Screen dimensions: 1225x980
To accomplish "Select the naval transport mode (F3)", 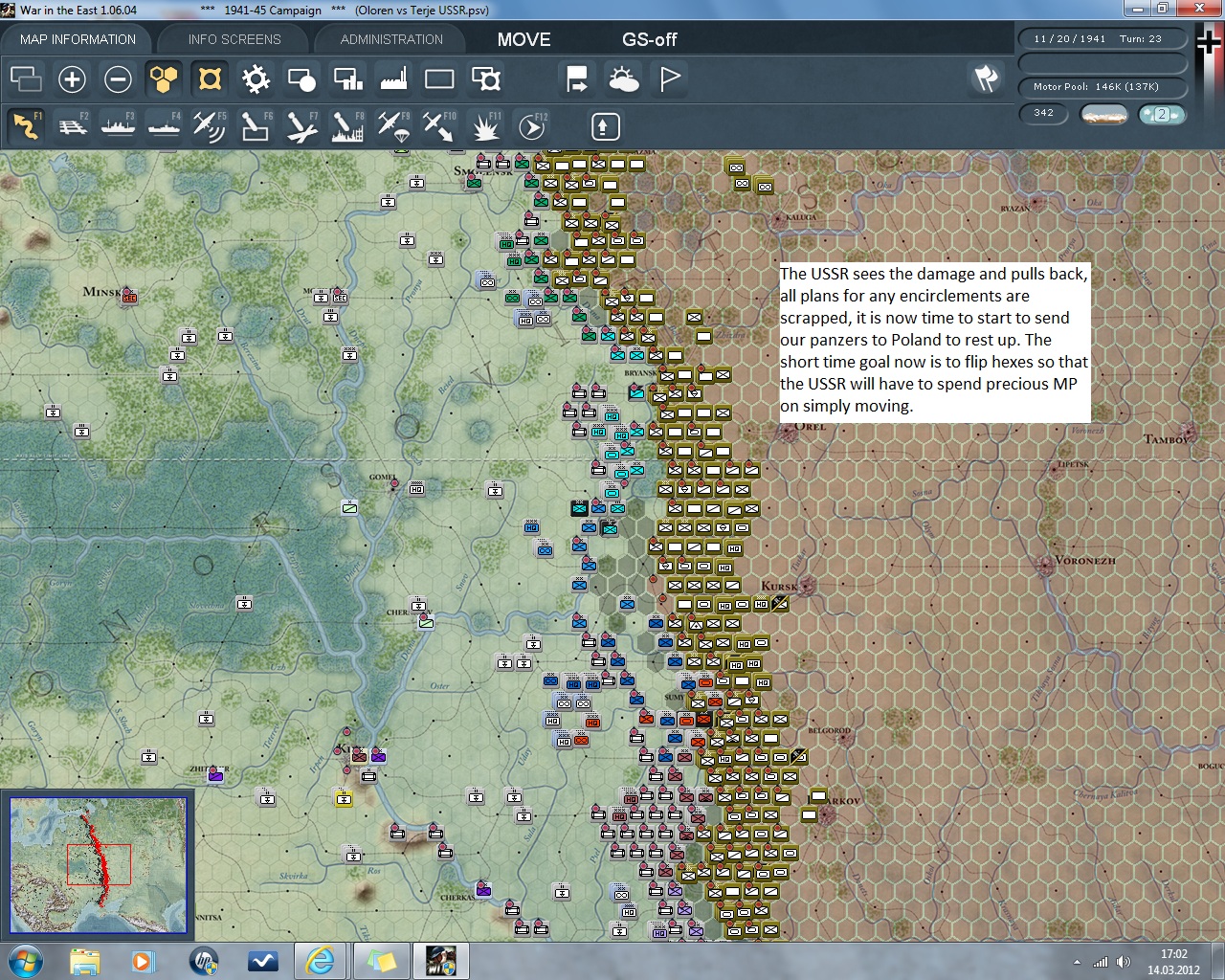I will (118, 126).
